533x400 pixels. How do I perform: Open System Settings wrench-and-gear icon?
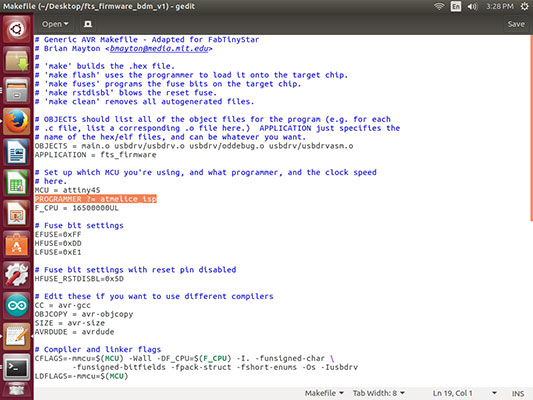tap(17, 275)
